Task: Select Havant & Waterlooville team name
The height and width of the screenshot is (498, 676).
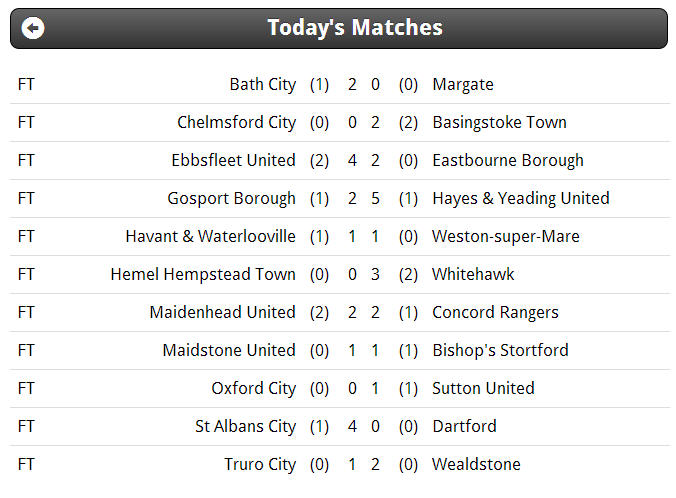Action: pos(211,236)
